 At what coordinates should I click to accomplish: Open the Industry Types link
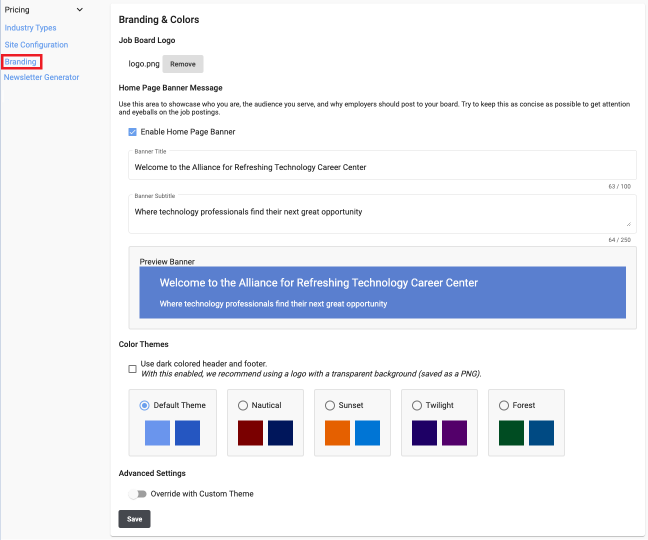click(30, 27)
